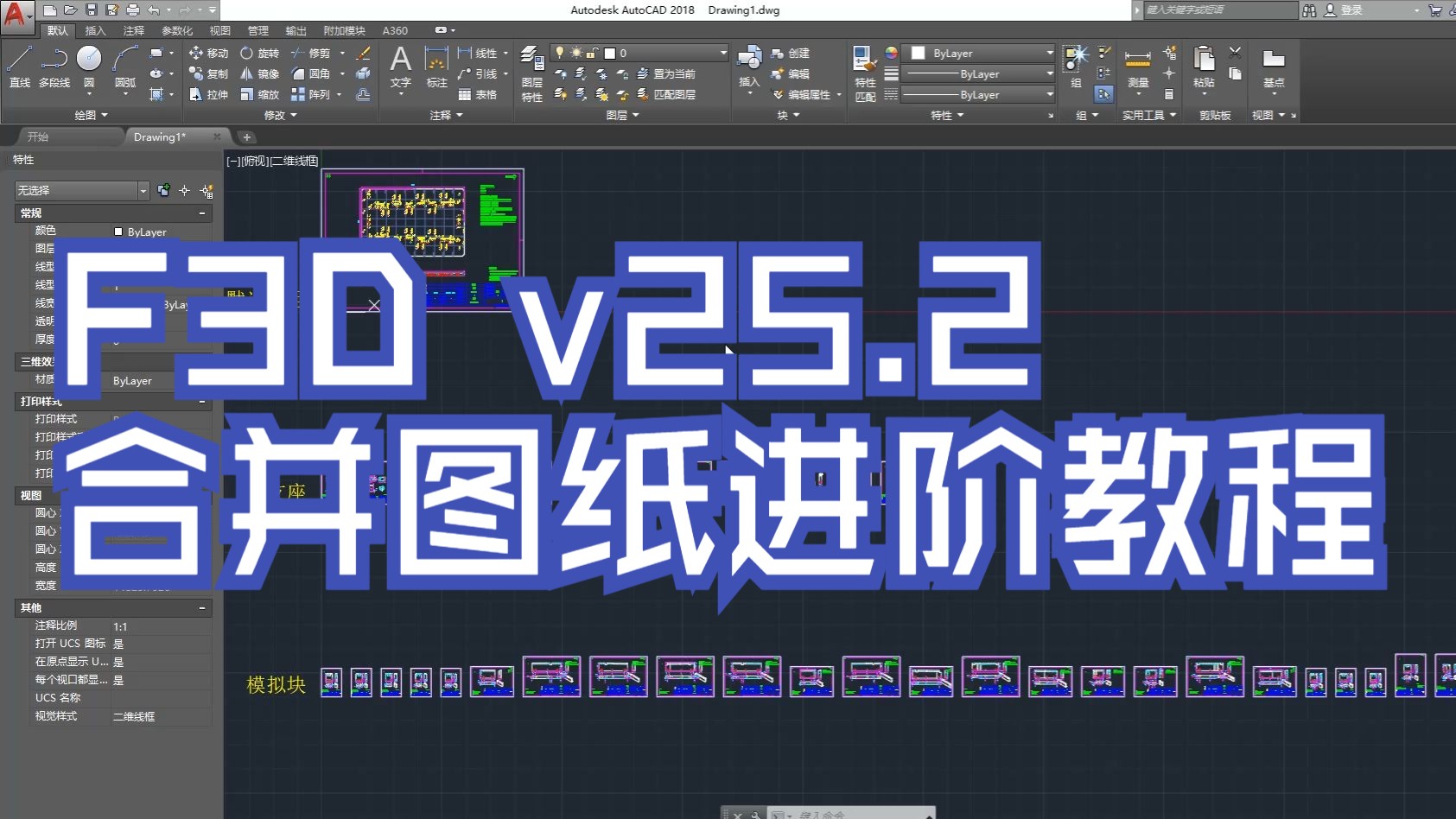The image size is (1456, 819).
Task: Add a new drawing tab with plus button
Action: (x=246, y=136)
